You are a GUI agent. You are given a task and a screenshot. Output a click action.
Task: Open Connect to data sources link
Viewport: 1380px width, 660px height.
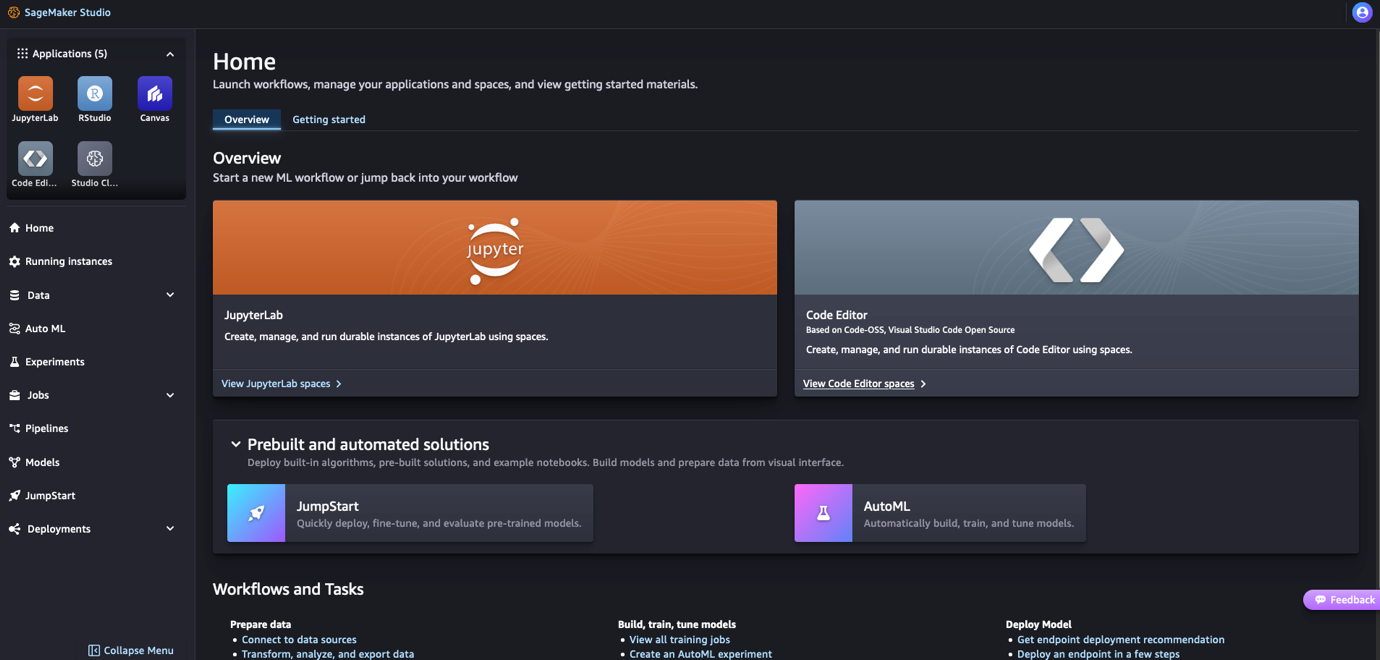[299, 640]
